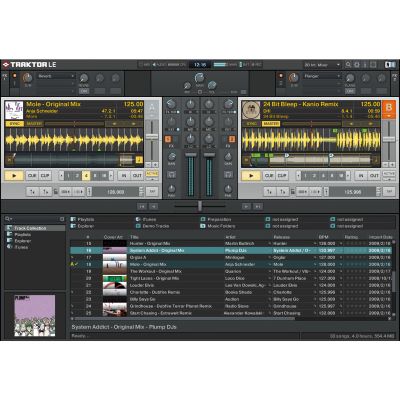
Task: Open preferences via the gear icon
Action: [x=357, y=65]
